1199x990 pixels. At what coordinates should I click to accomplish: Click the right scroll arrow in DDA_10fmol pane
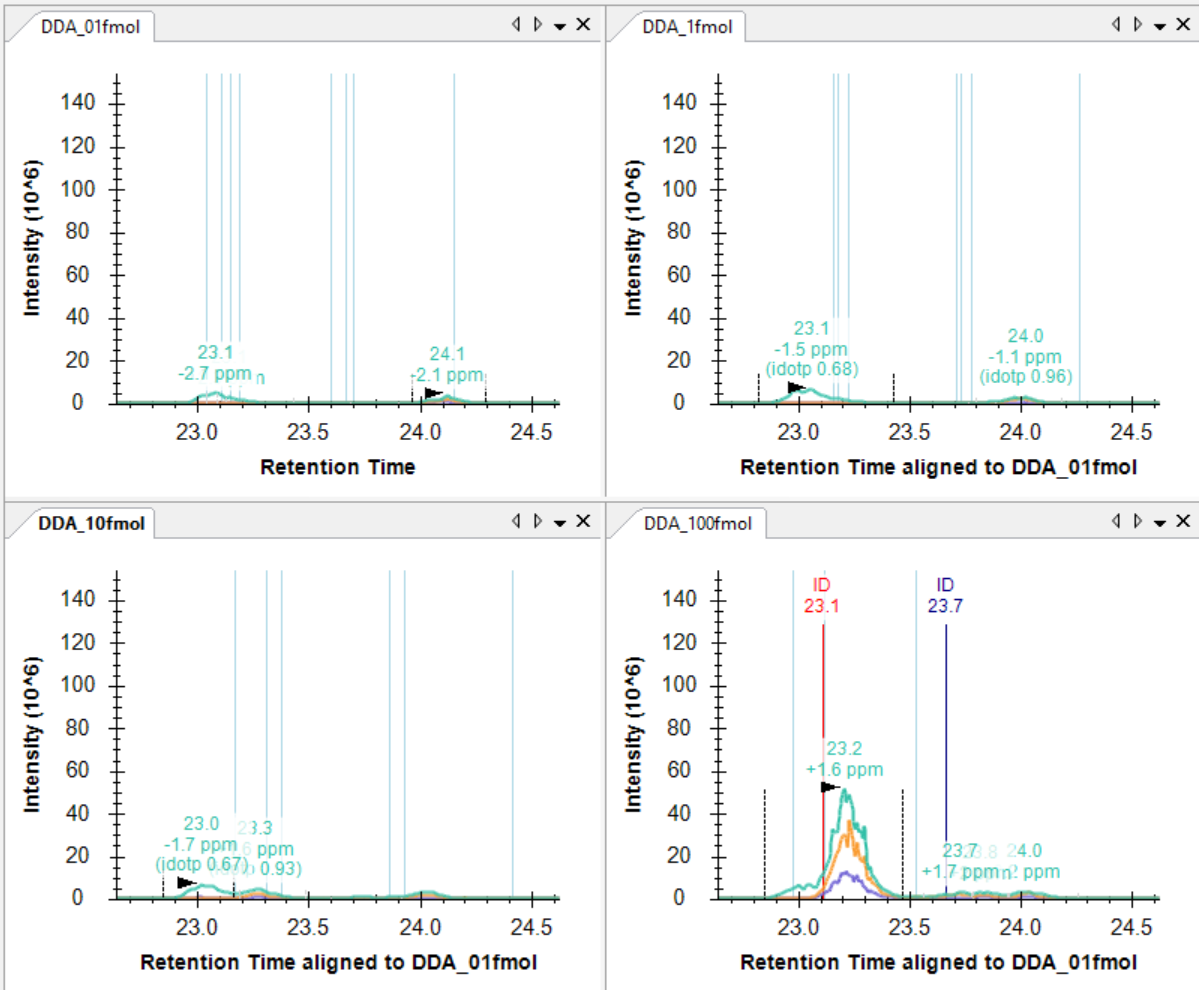coord(538,520)
